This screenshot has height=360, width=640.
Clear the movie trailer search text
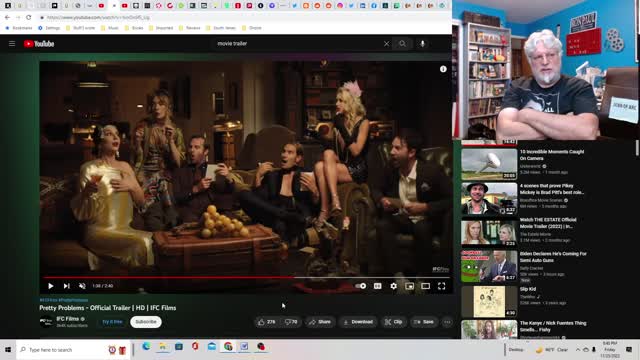(386, 44)
